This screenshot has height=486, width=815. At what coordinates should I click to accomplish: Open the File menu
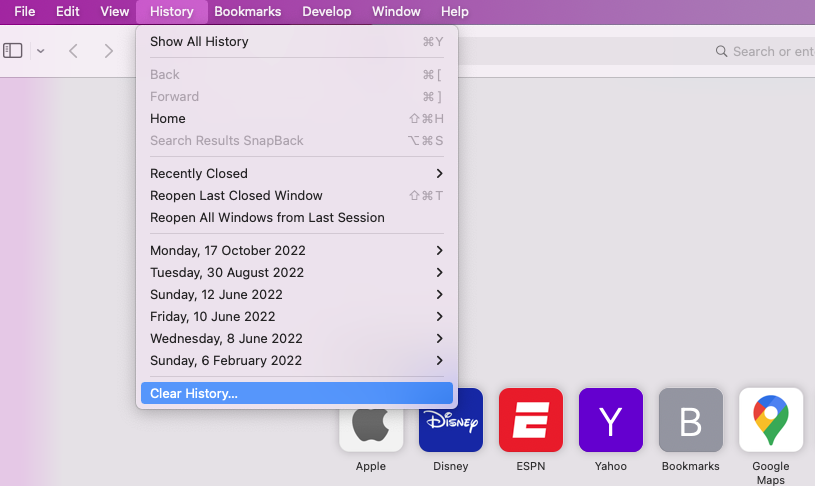[24, 11]
